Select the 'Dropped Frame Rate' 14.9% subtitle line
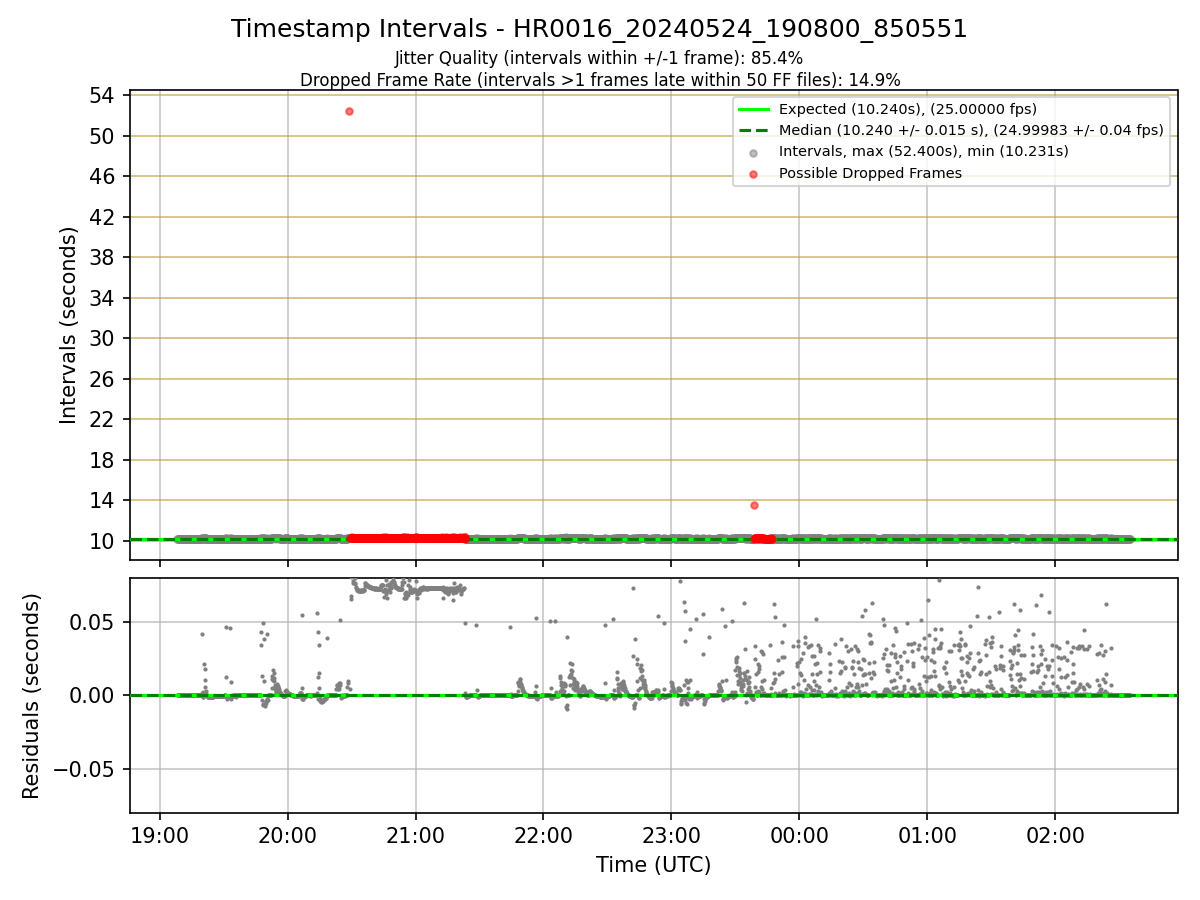The width and height of the screenshot is (1200, 900). click(x=600, y=80)
